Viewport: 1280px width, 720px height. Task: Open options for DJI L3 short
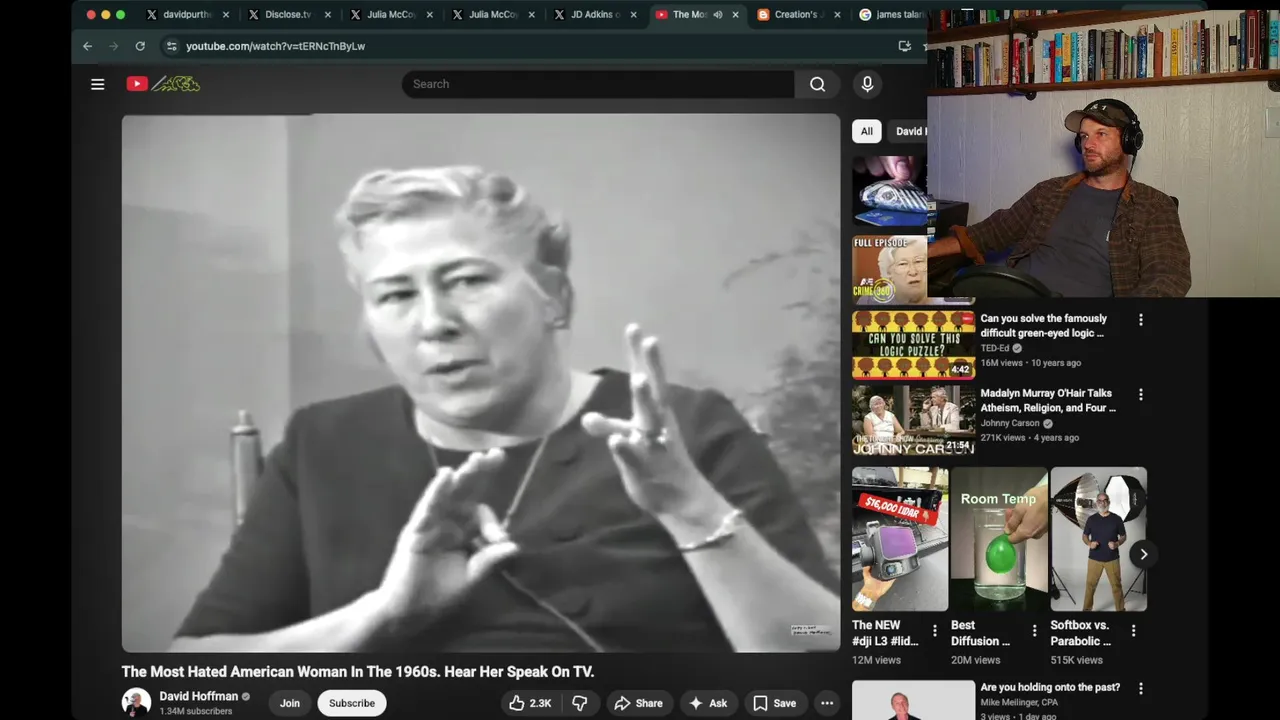[935, 631]
